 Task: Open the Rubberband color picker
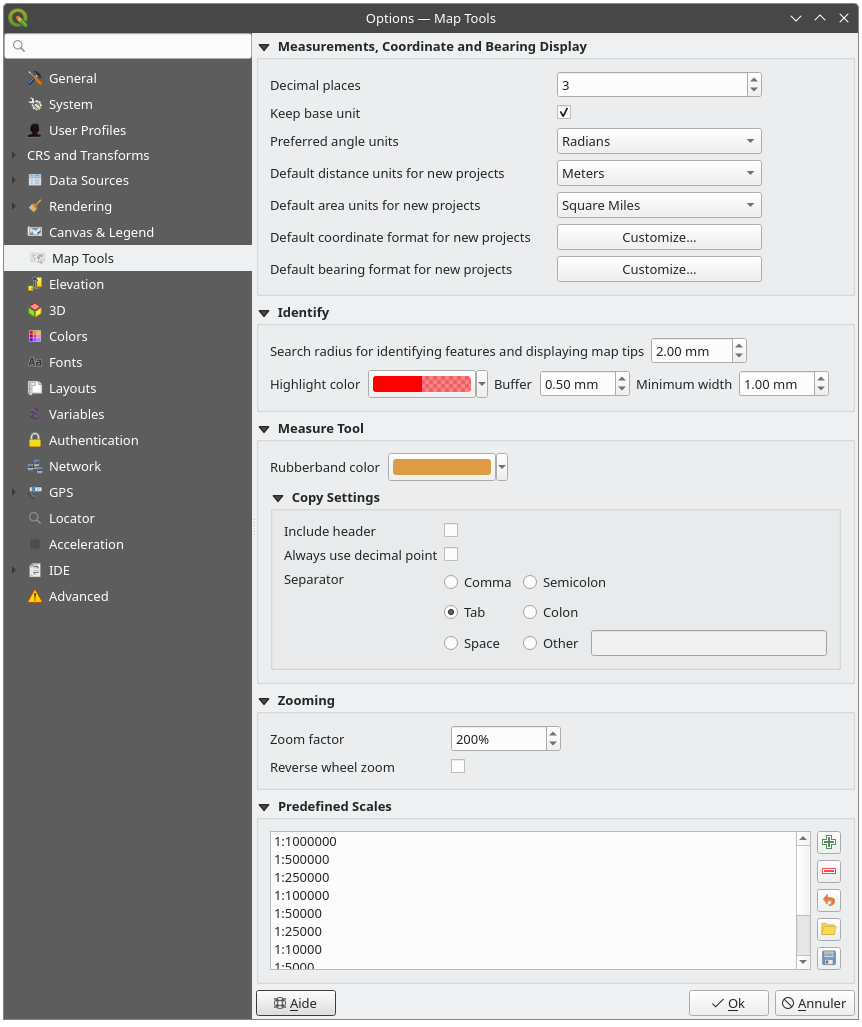(440, 466)
